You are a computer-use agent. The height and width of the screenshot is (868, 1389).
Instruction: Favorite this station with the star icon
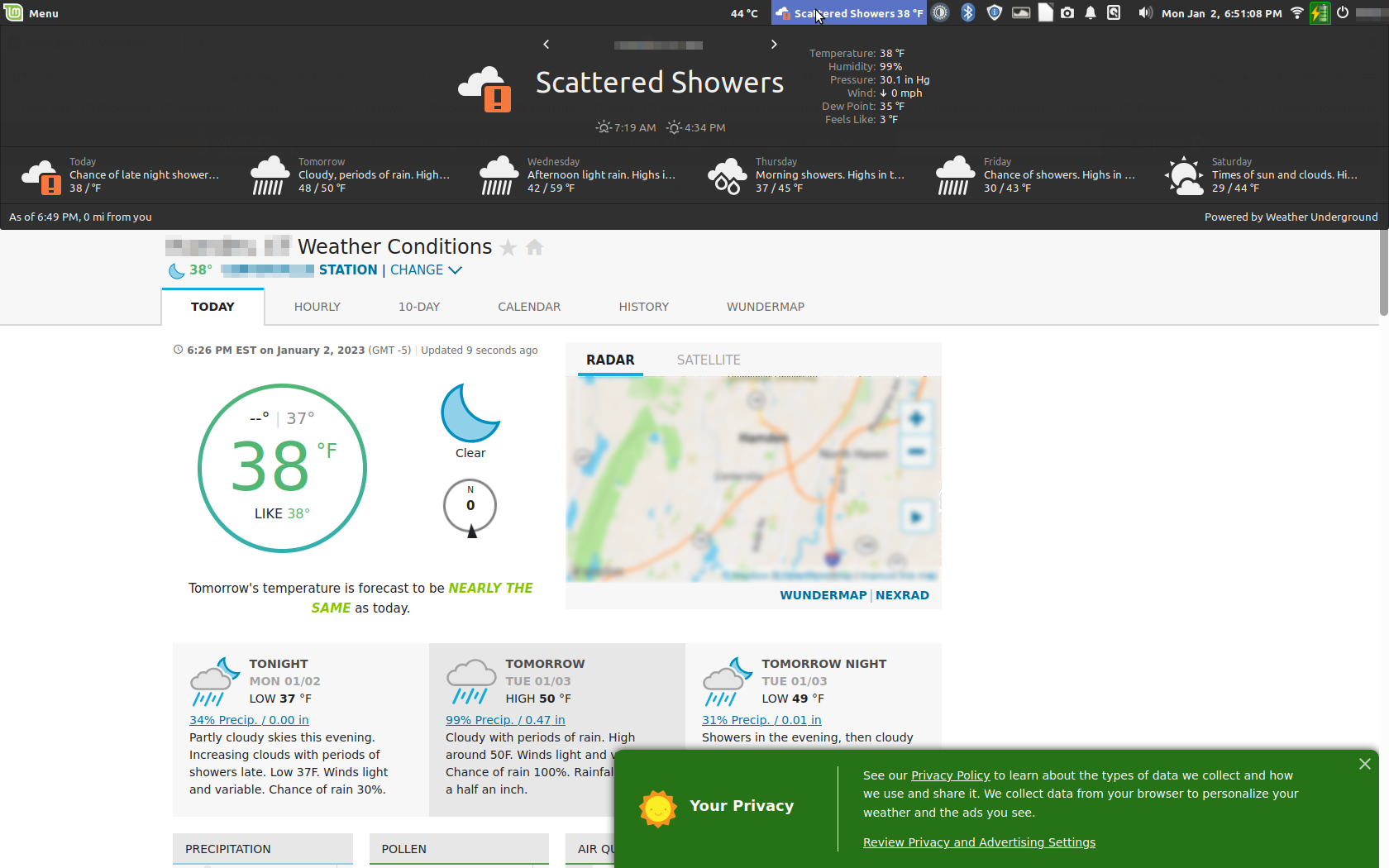(x=508, y=247)
